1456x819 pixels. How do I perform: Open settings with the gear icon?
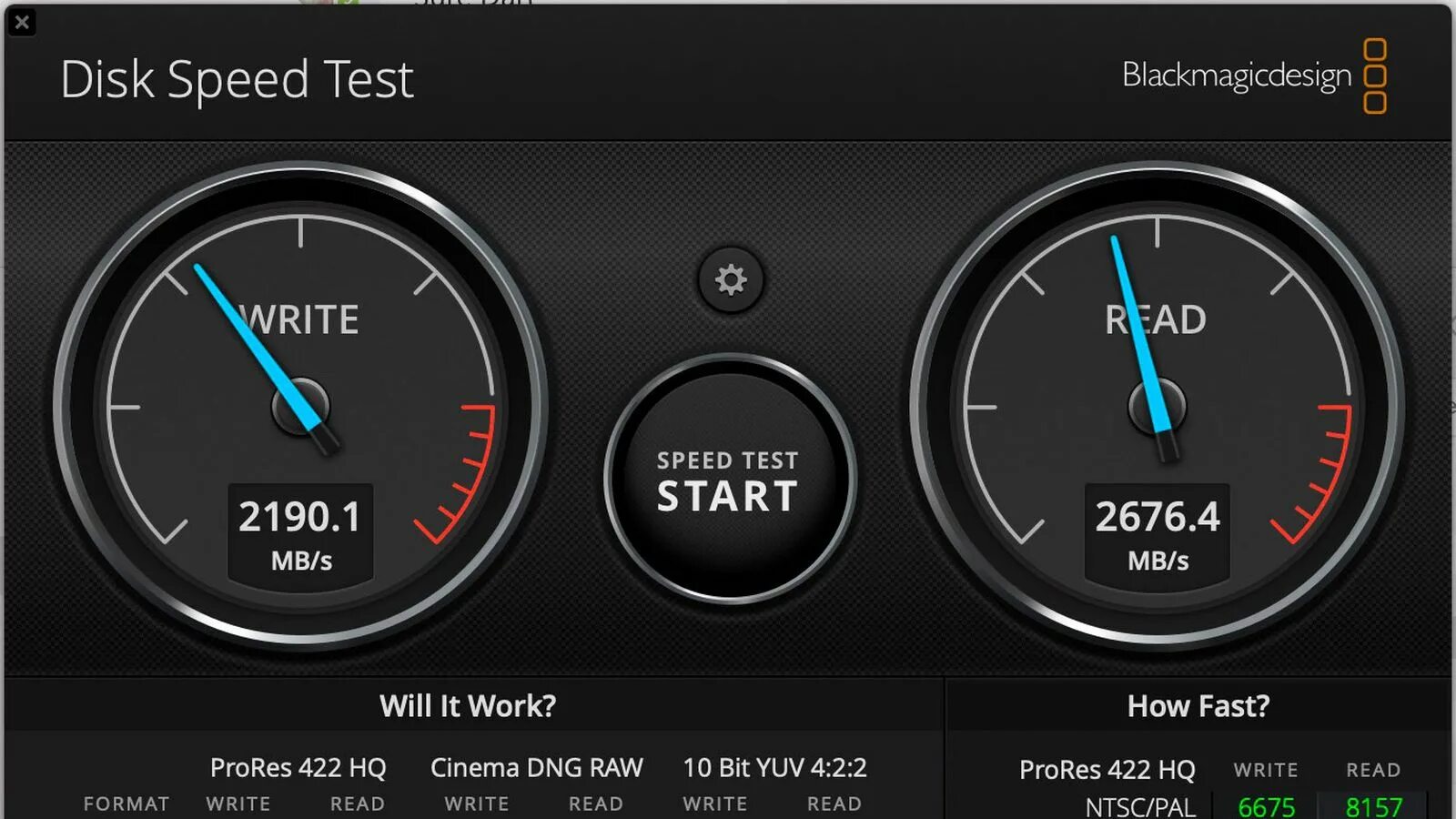point(731,280)
